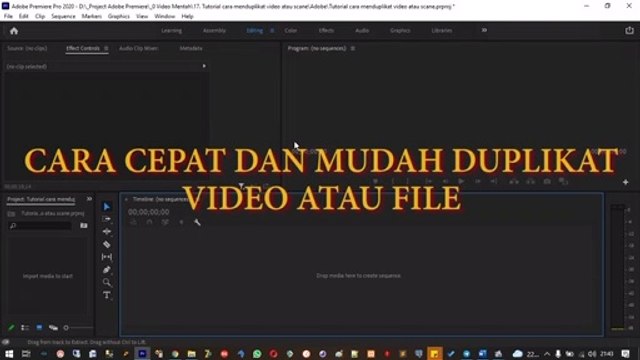Click Go to Out in Program monitor

coord(494,181)
